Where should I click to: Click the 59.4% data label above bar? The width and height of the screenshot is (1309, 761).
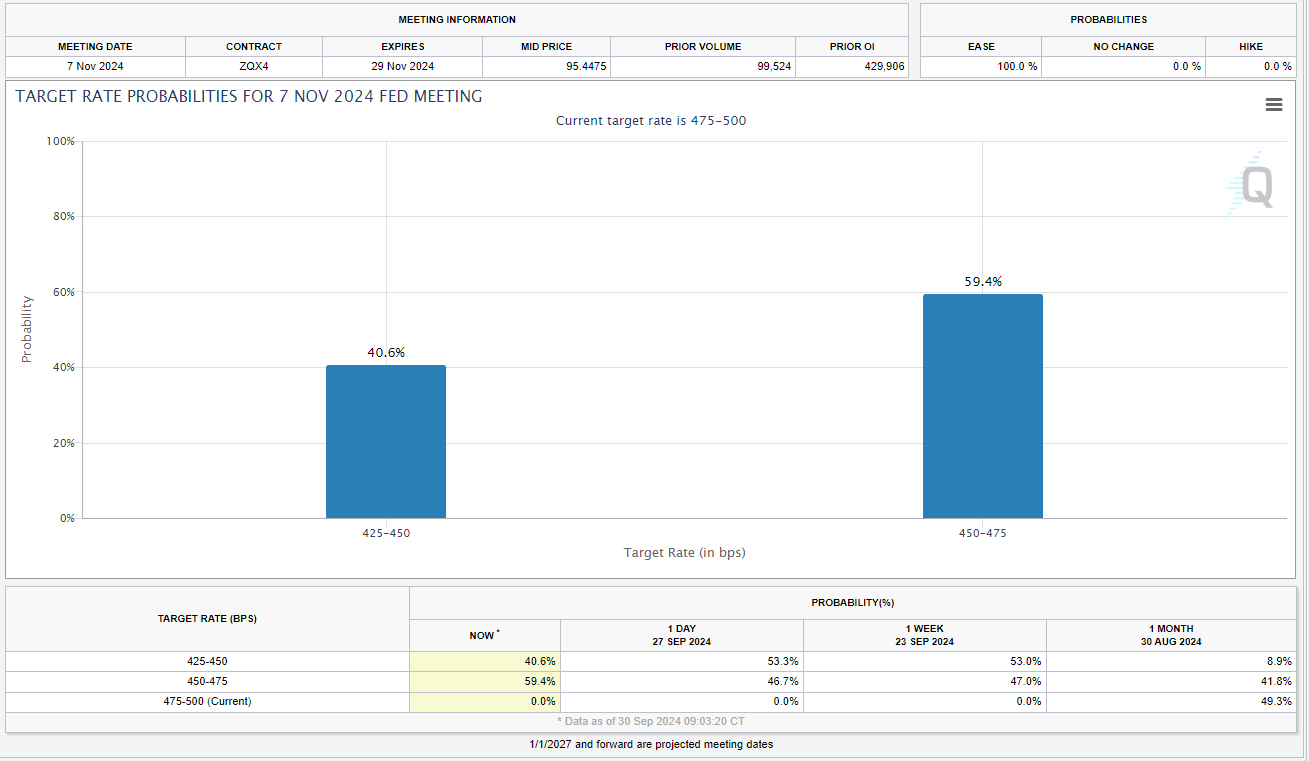[982, 282]
